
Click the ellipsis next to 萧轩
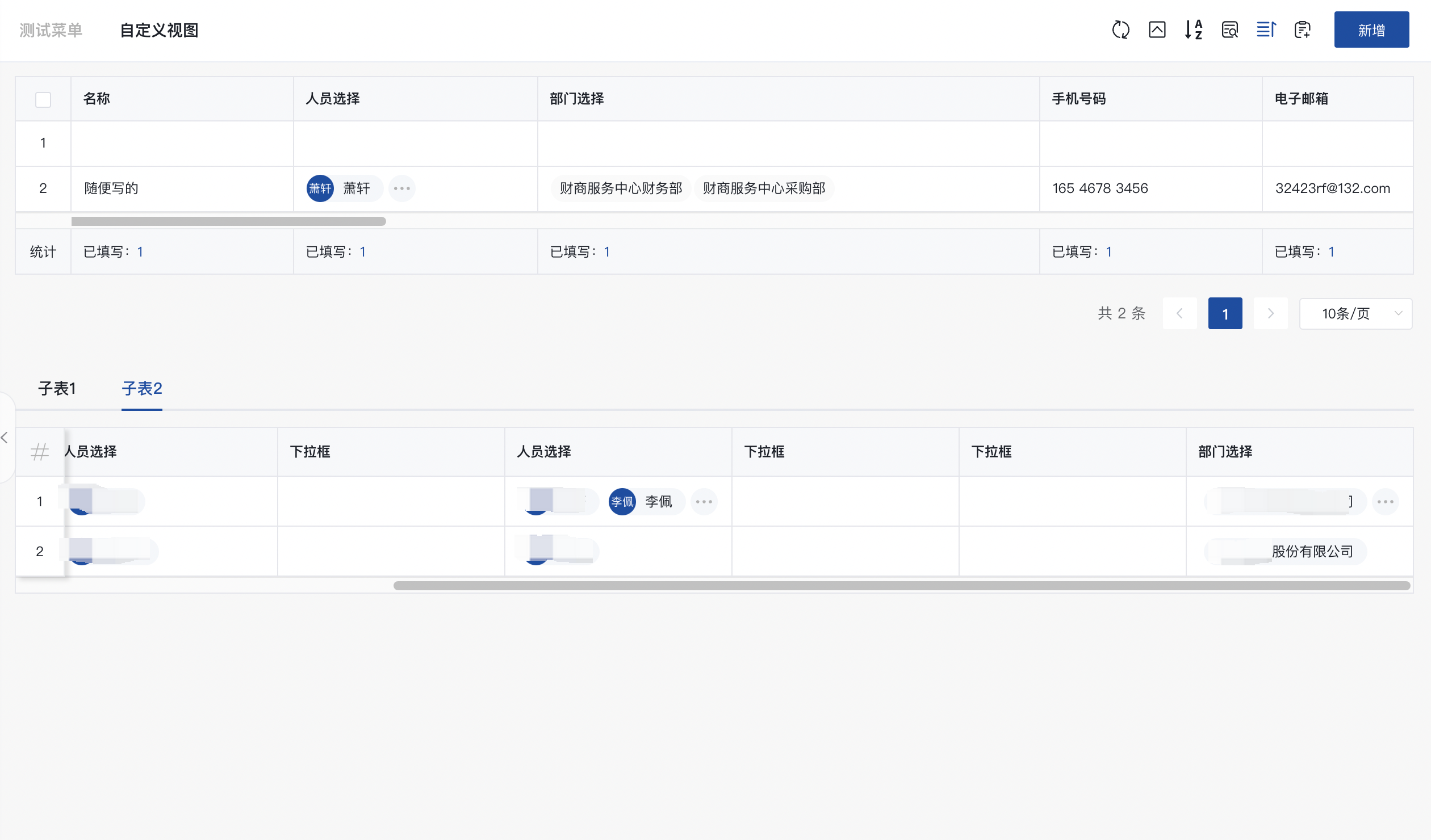401,188
